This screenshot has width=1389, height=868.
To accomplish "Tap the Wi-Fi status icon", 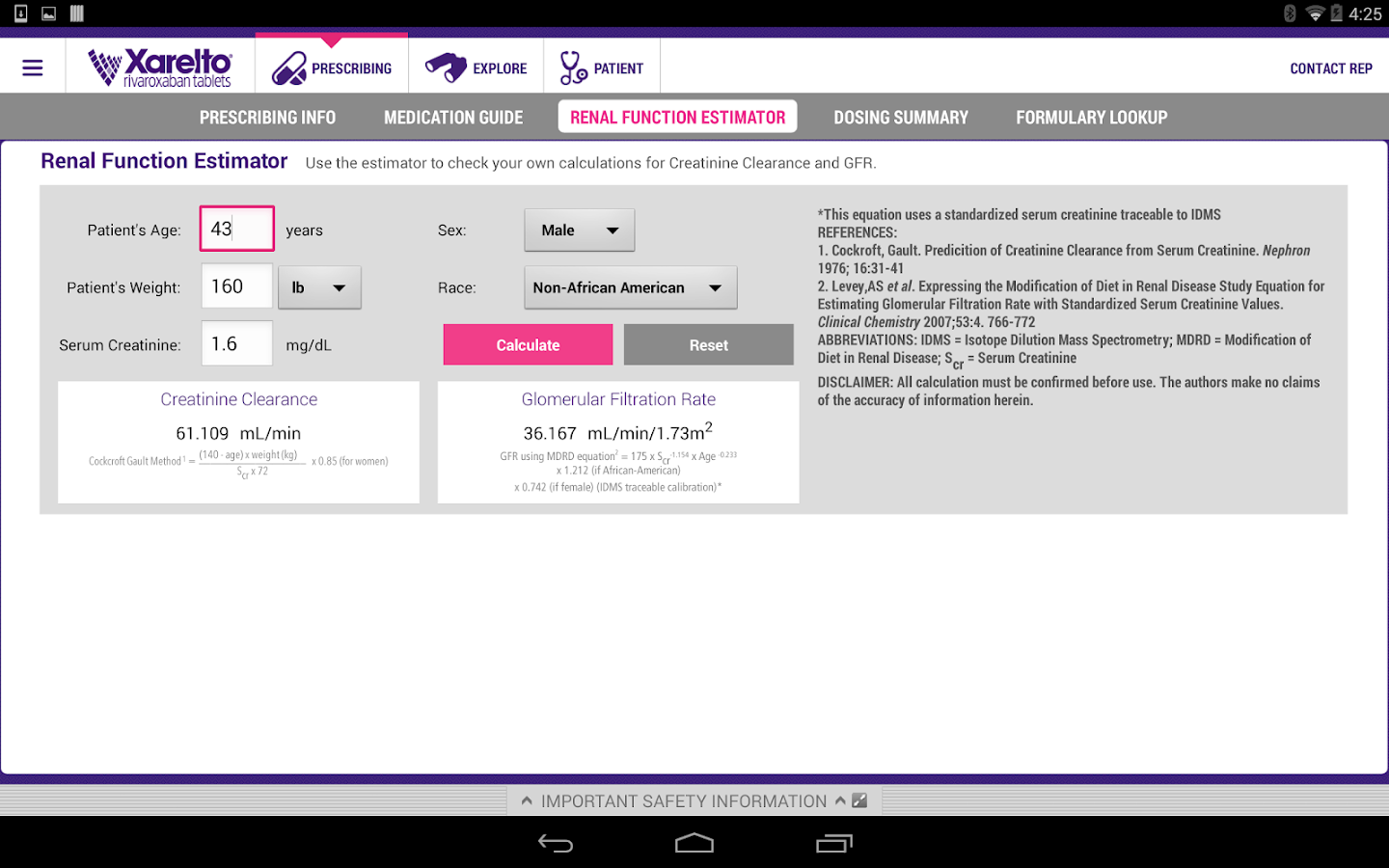I will pyautogui.click(x=1315, y=14).
